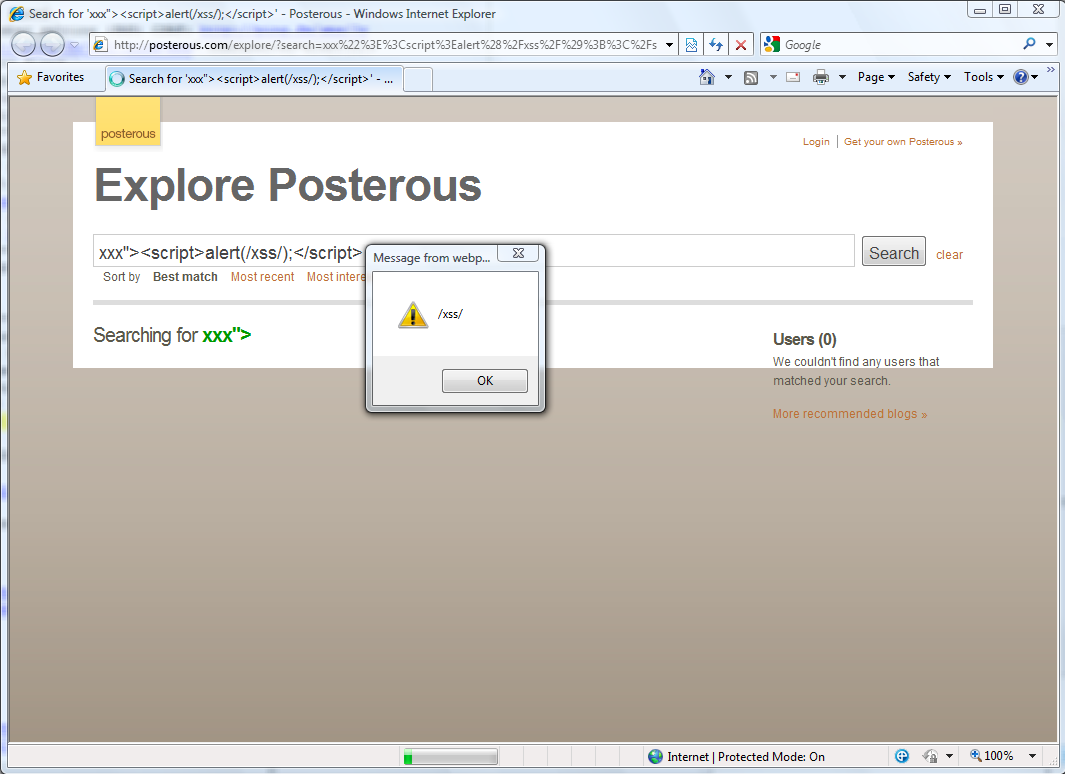The width and height of the screenshot is (1065, 774).
Task: Click the RSS feeds icon
Action: coord(751,77)
